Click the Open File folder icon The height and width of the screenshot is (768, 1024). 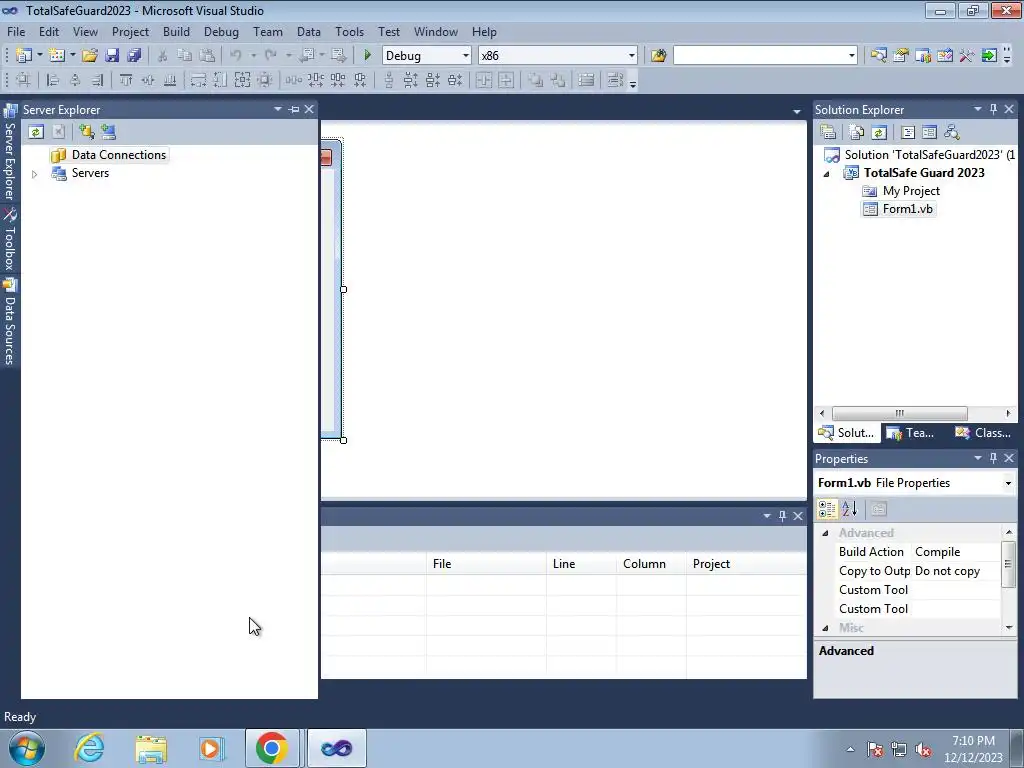point(90,56)
